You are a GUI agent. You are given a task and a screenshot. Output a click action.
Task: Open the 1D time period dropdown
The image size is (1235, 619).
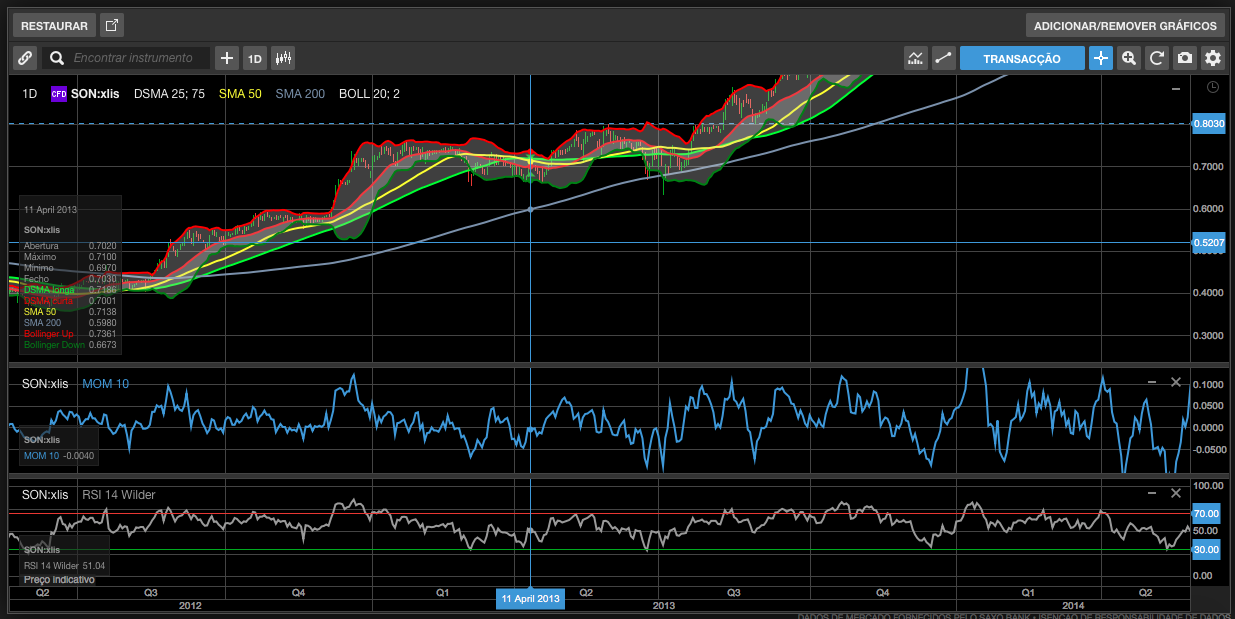tap(255, 58)
